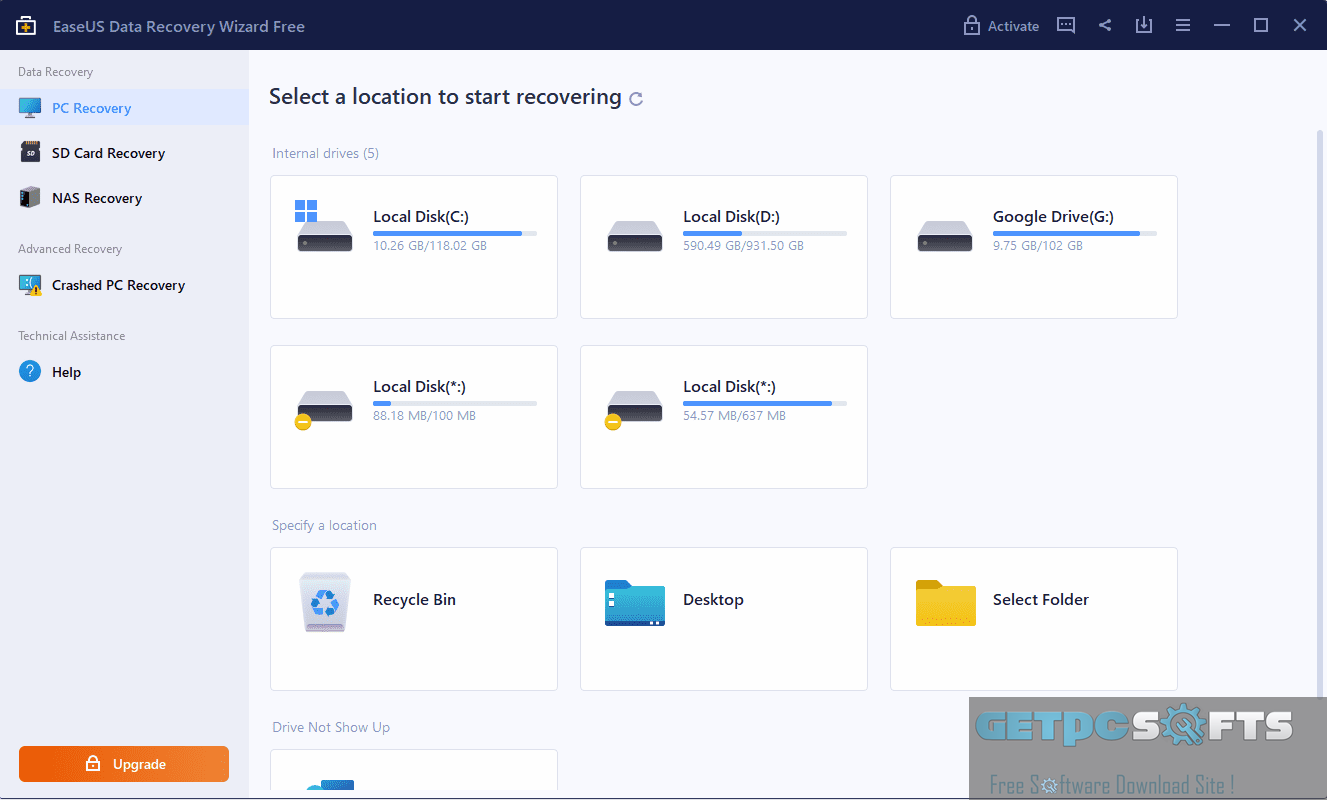Screen dimensions: 1327x800
Task: Select the Local Disk(D:) drive card
Action: click(x=724, y=247)
